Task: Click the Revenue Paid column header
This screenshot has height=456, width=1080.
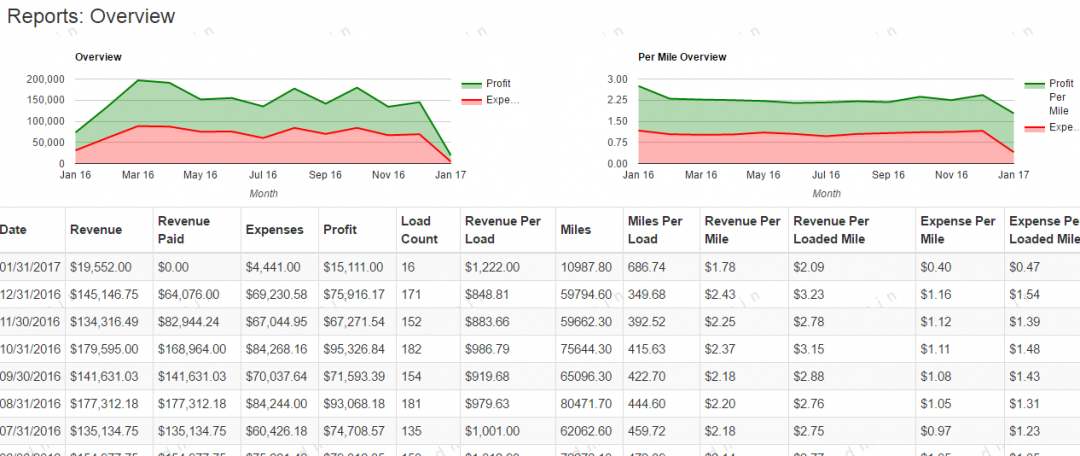Action: point(184,230)
